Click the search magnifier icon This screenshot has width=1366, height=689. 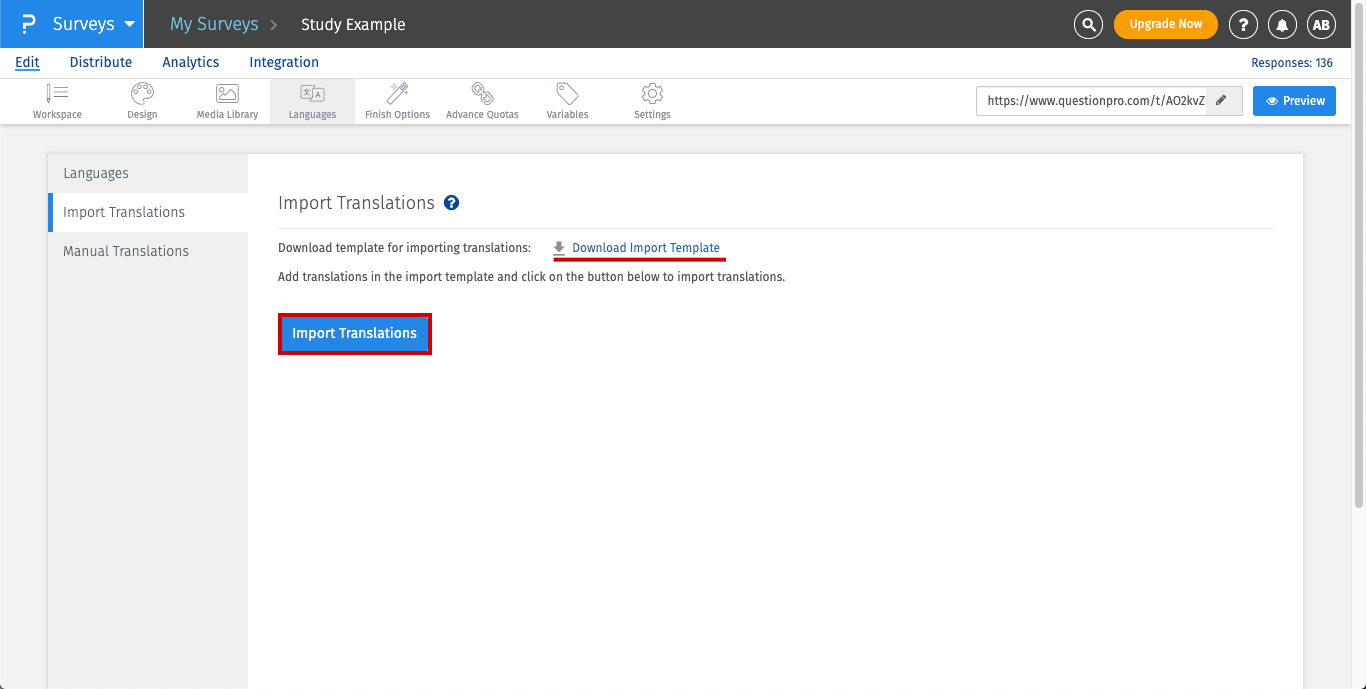click(1088, 24)
